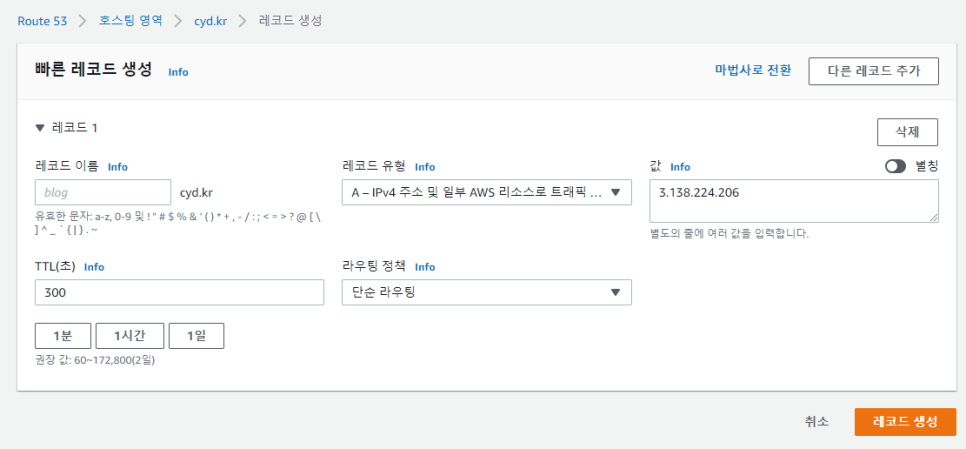Click the 레코드 생성 orange button
Viewport: 966px width, 449px height.
pos(905,422)
